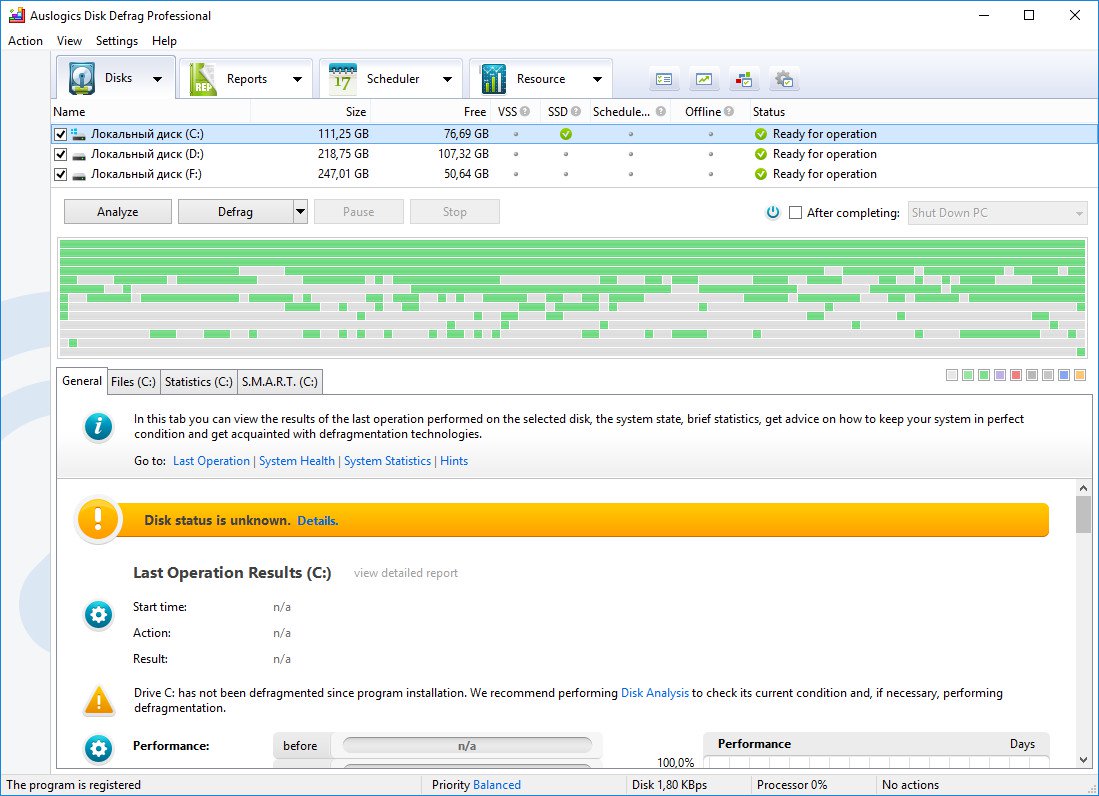Click the colored blocks cluster map icon
The width and height of the screenshot is (1099, 796).
[744, 79]
